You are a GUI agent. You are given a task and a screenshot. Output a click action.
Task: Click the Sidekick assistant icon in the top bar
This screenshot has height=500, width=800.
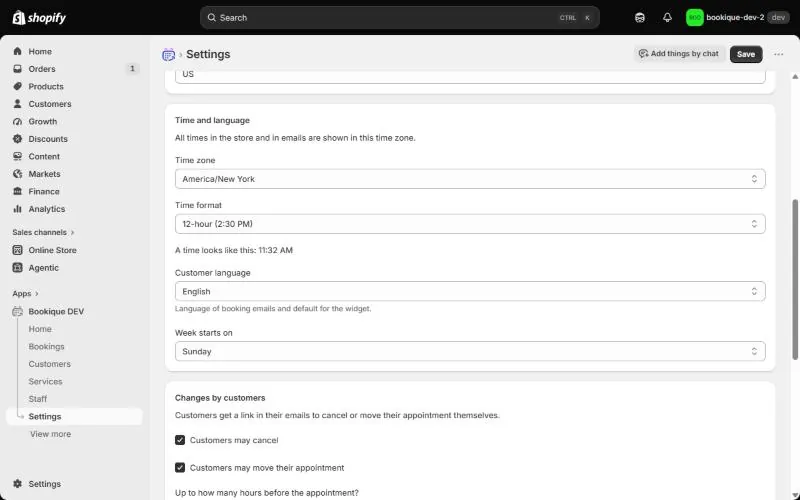pyautogui.click(x=640, y=17)
